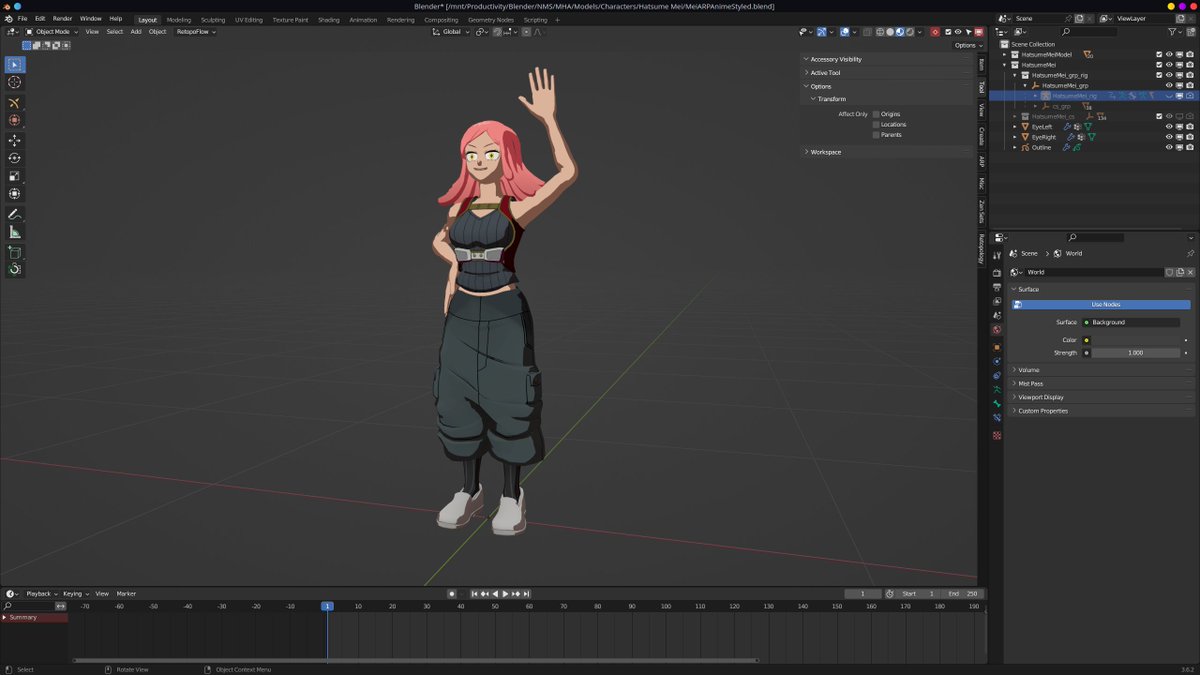Enable Affect Only Locations checkbox
The image size is (1200, 675).
click(876, 124)
